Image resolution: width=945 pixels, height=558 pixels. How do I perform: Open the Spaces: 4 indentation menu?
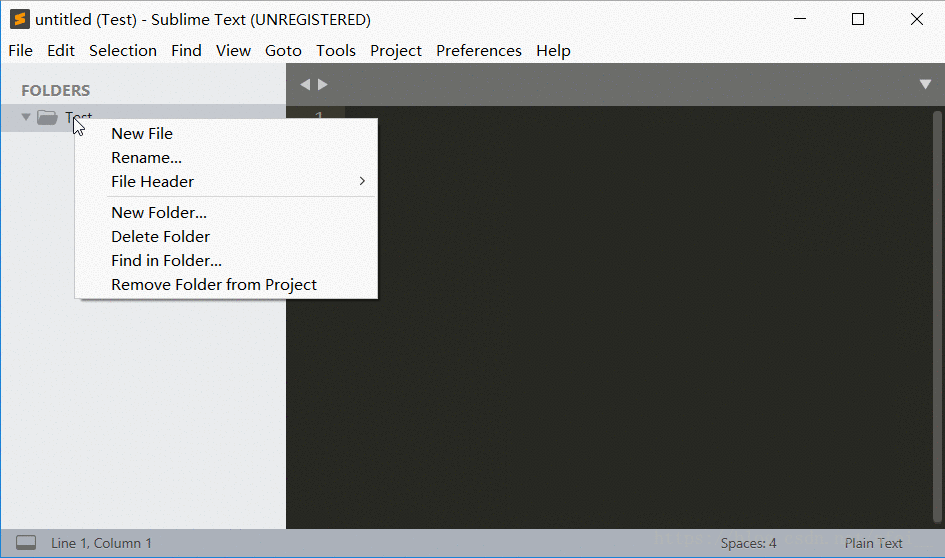tap(749, 543)
